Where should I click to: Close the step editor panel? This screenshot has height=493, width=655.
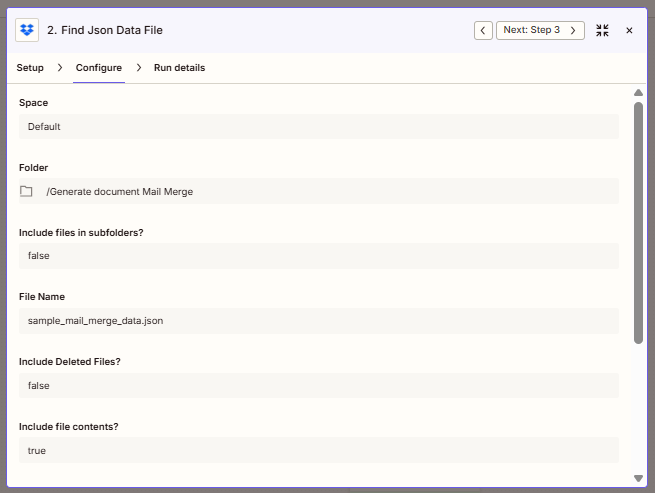click(629, 30)
